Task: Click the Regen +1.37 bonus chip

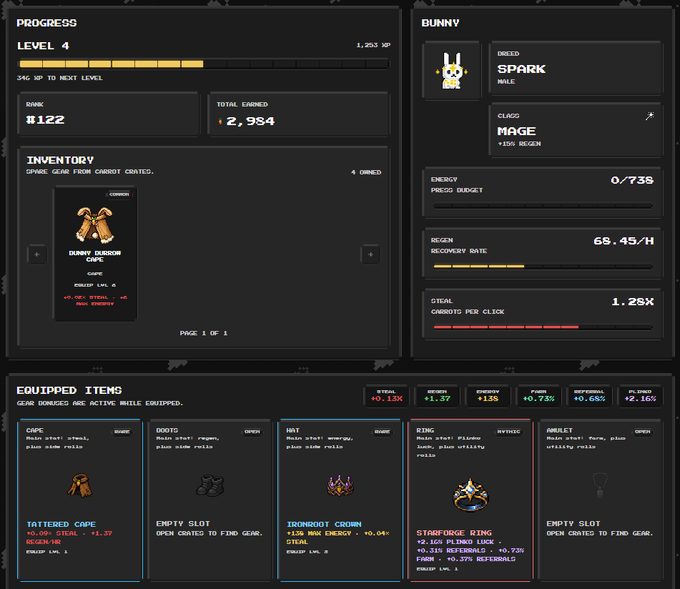Action: click(437, 396)
